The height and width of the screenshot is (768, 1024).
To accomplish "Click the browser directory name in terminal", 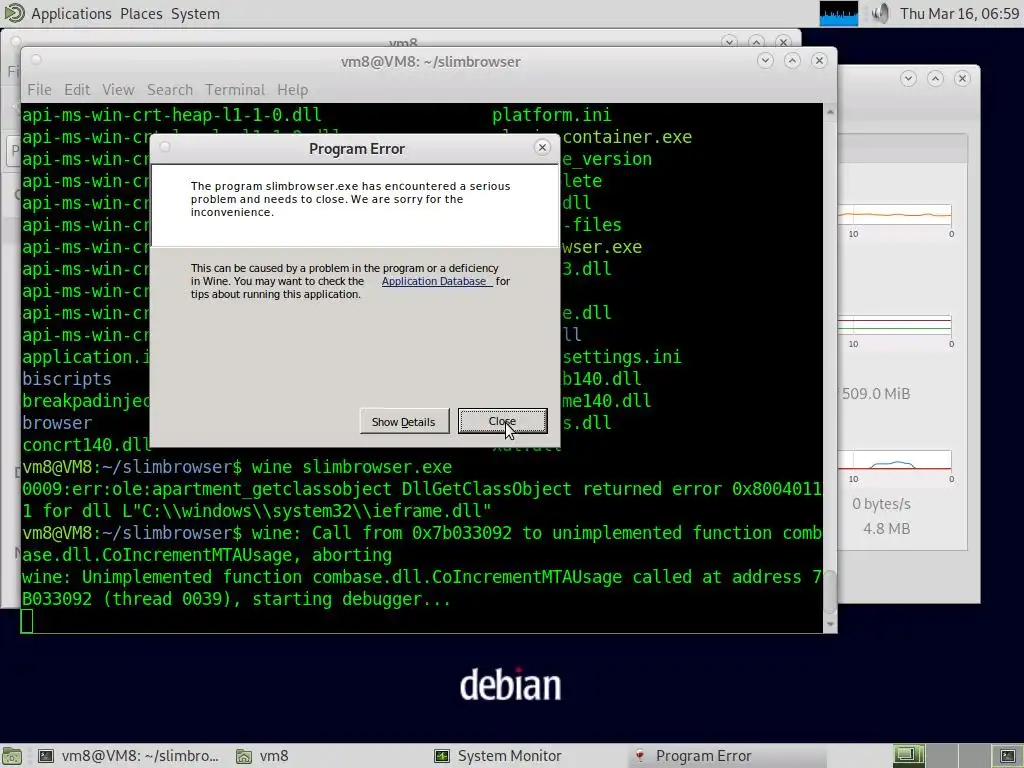I will click(x=57, y=423).
